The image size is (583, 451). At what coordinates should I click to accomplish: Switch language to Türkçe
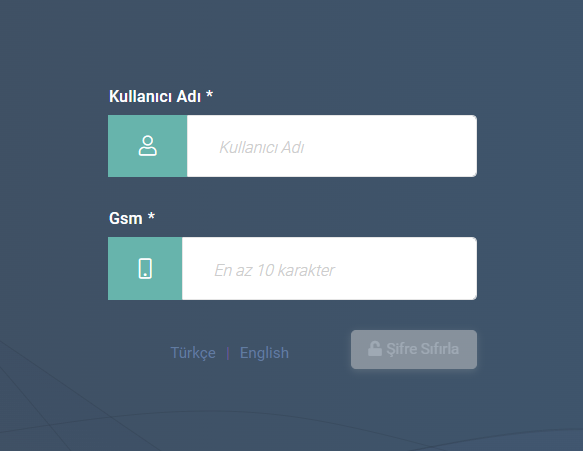click(193, 353)
